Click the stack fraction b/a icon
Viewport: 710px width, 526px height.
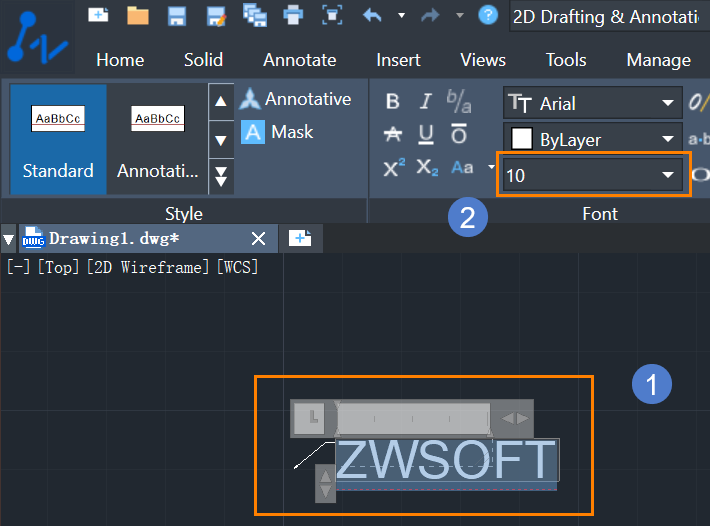pos(459,101)
